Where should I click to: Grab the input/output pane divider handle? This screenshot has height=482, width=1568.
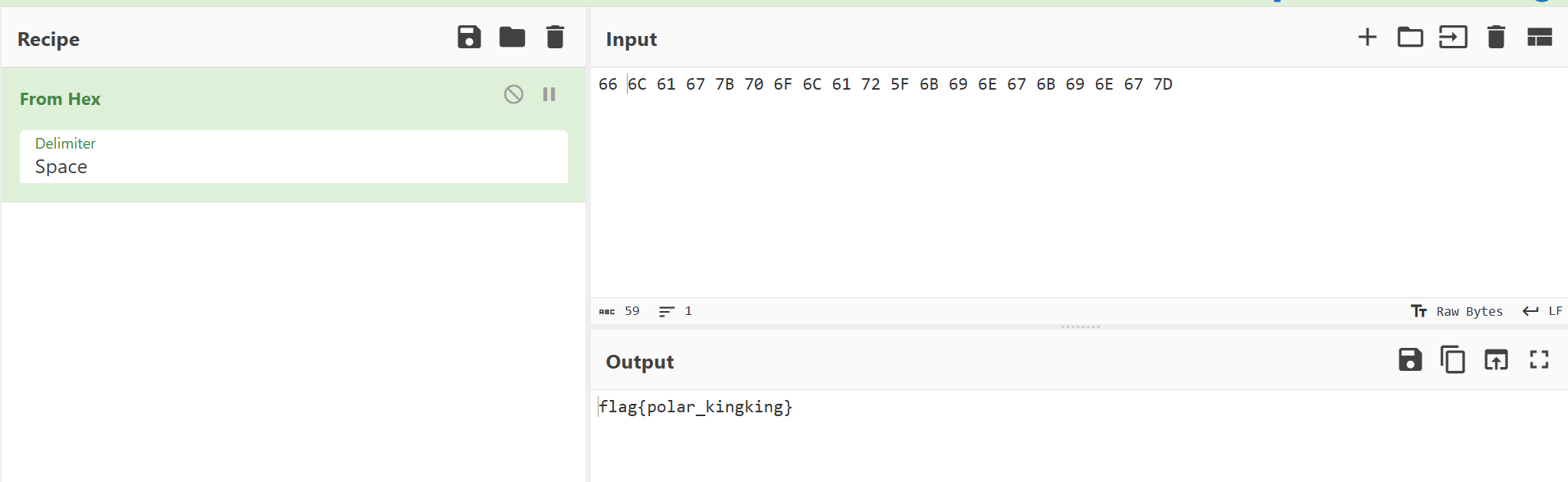(x=1080, y=327)
